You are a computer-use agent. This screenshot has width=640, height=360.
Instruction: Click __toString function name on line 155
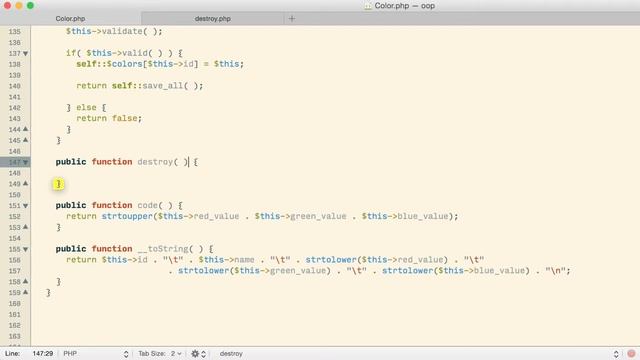(x=162, y=249)
